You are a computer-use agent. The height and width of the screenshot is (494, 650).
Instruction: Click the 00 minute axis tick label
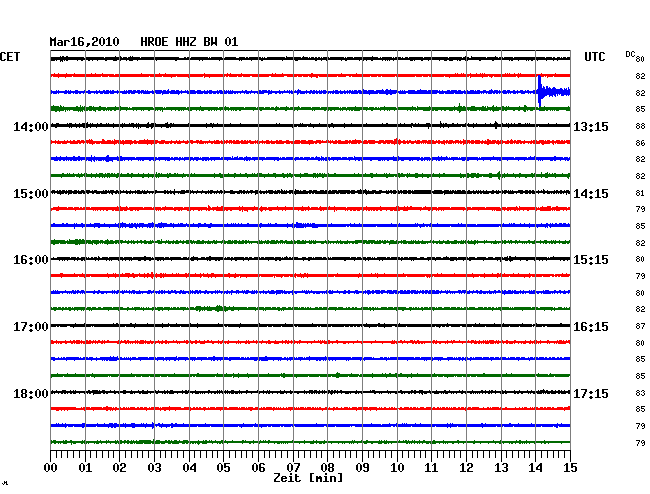[51, 468]
